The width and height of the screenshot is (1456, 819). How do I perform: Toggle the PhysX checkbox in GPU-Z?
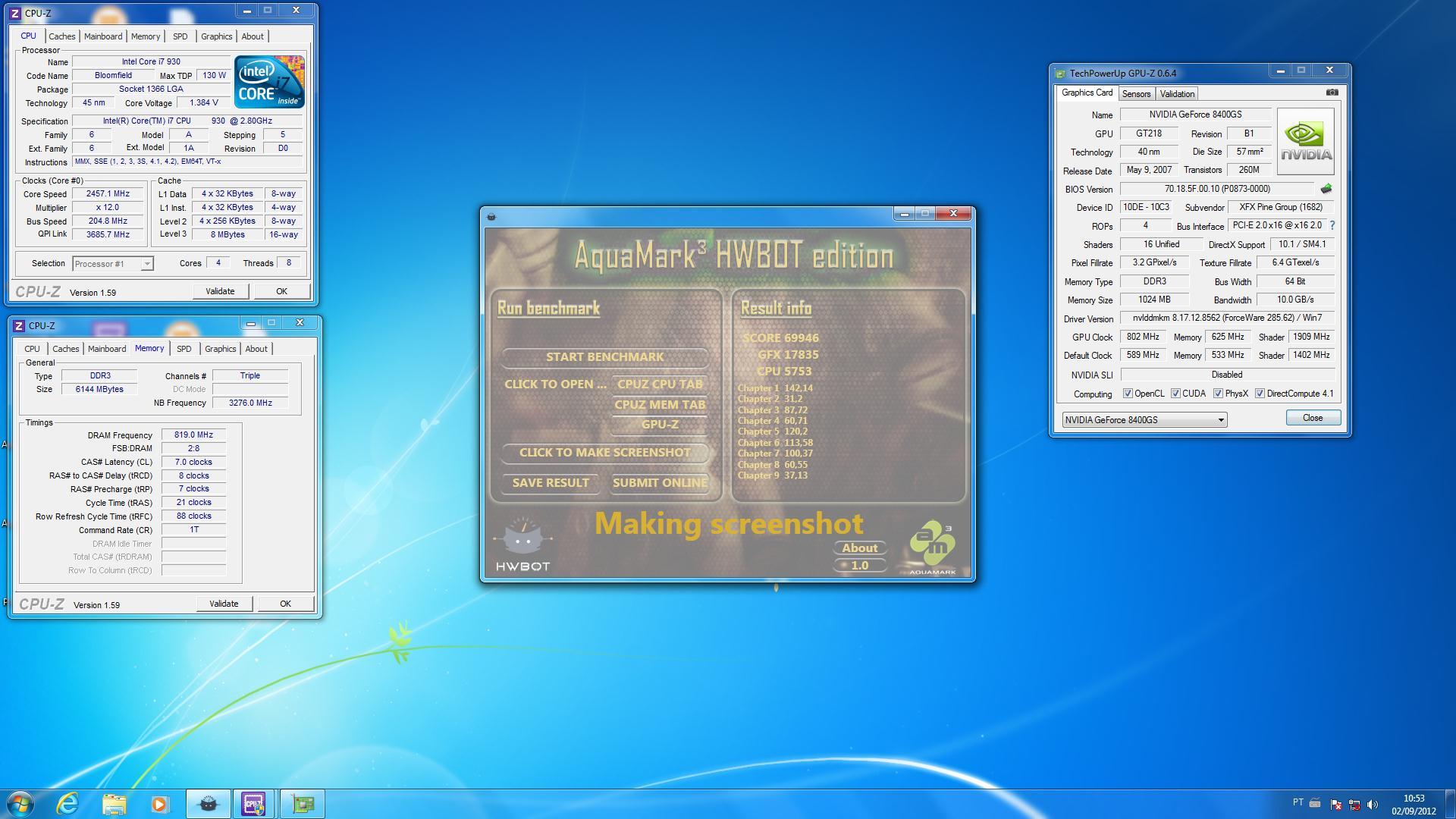1218,394
